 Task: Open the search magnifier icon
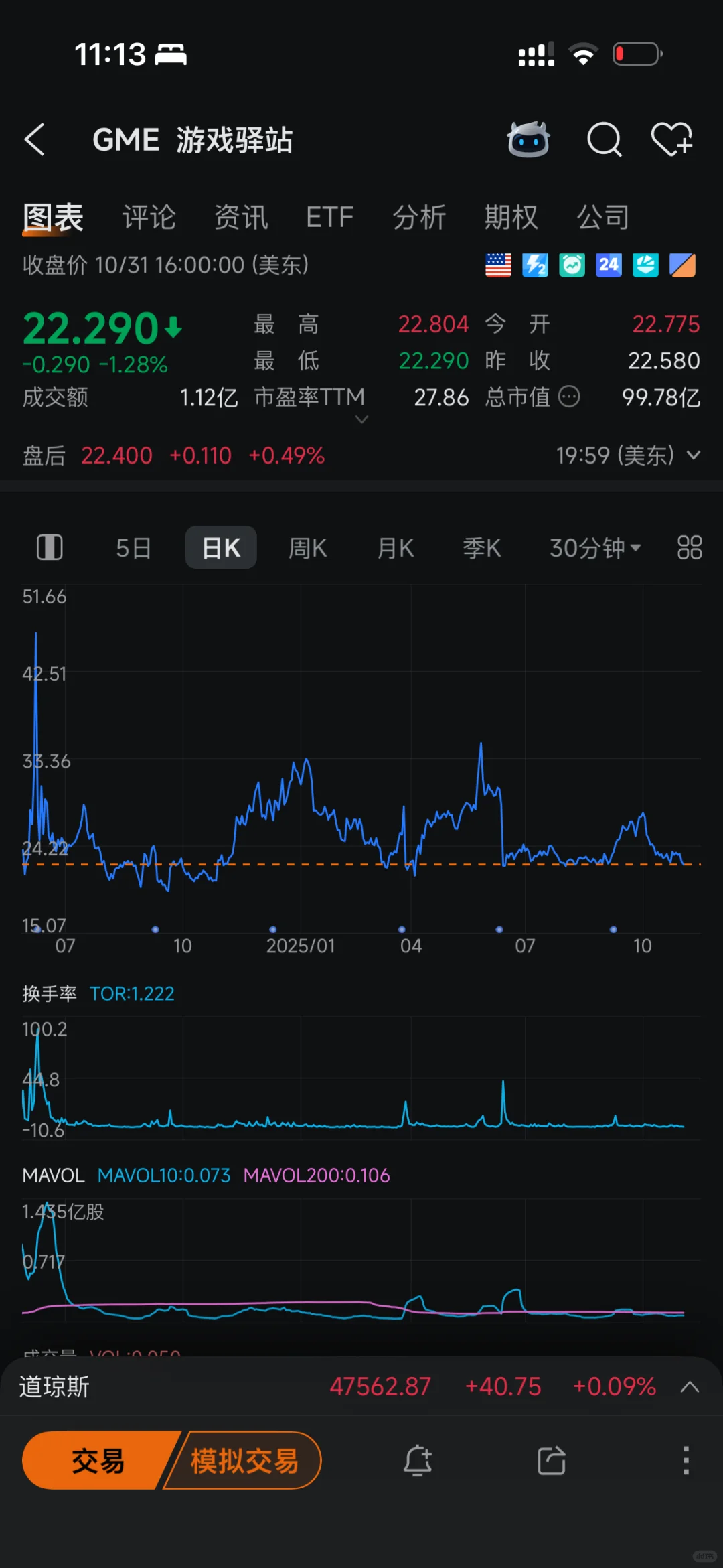click(x=605, y=139)
